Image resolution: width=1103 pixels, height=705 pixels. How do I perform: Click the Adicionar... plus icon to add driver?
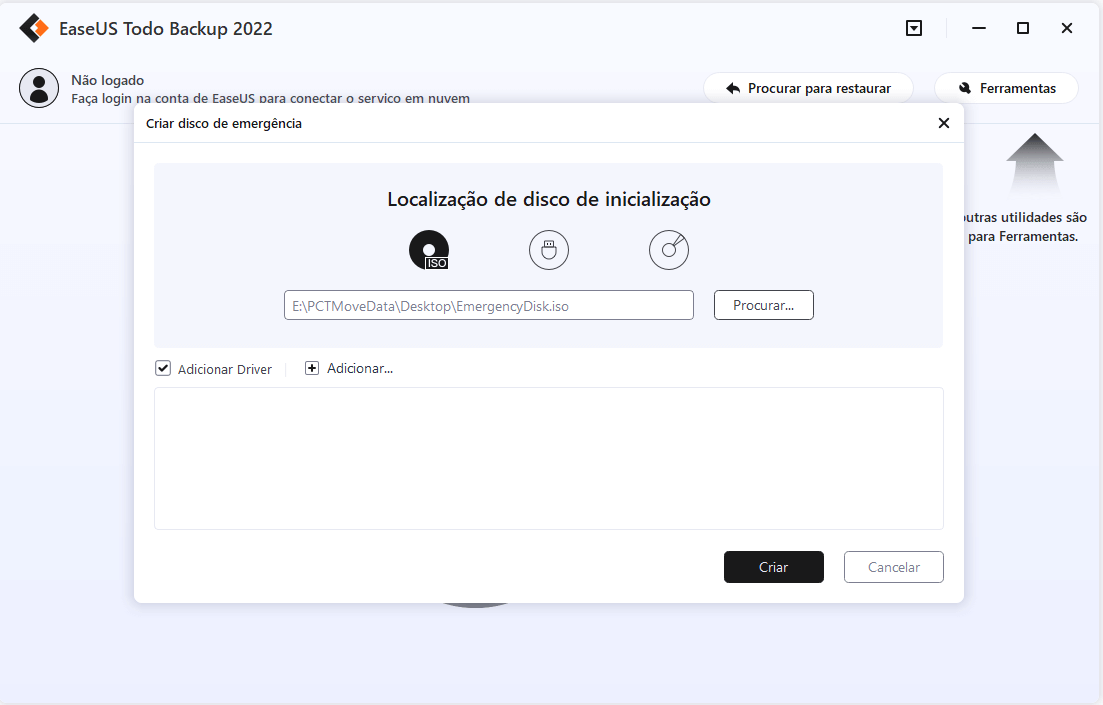pos(312,368)
